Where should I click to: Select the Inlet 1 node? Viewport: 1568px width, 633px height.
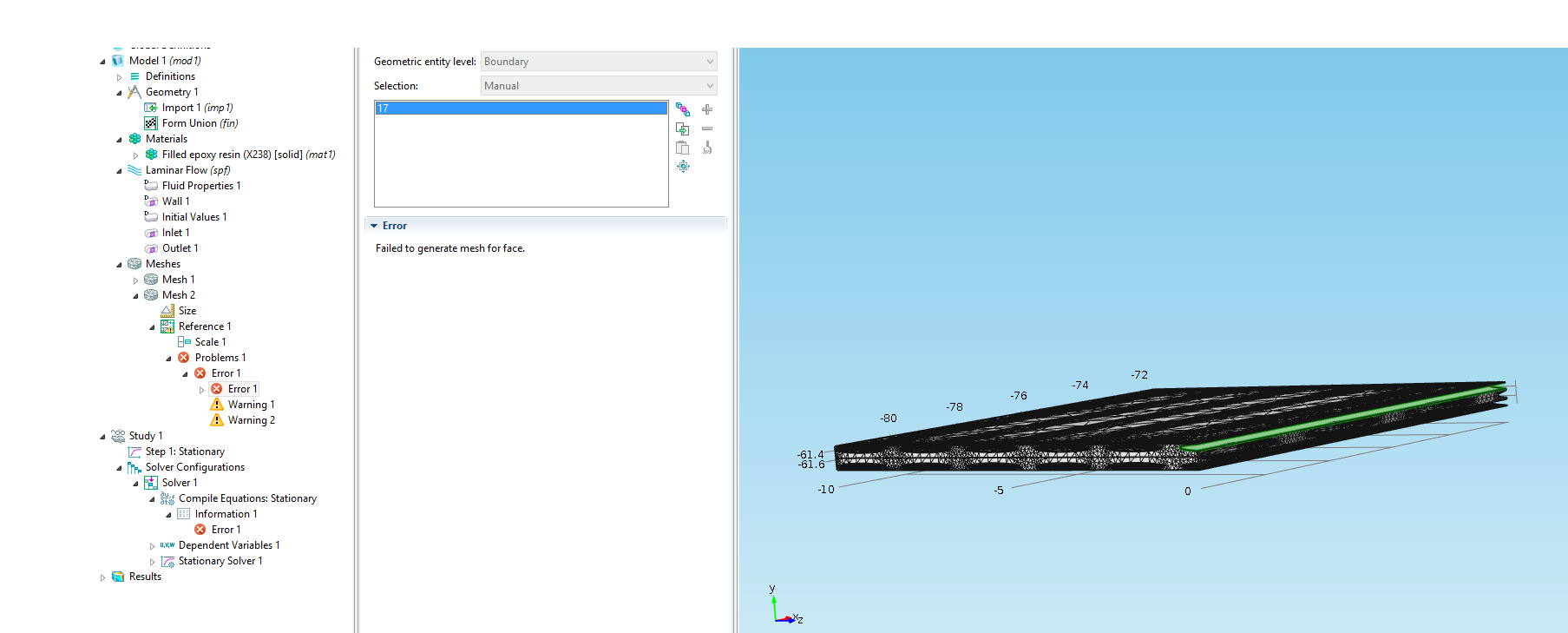click(175, 233)
